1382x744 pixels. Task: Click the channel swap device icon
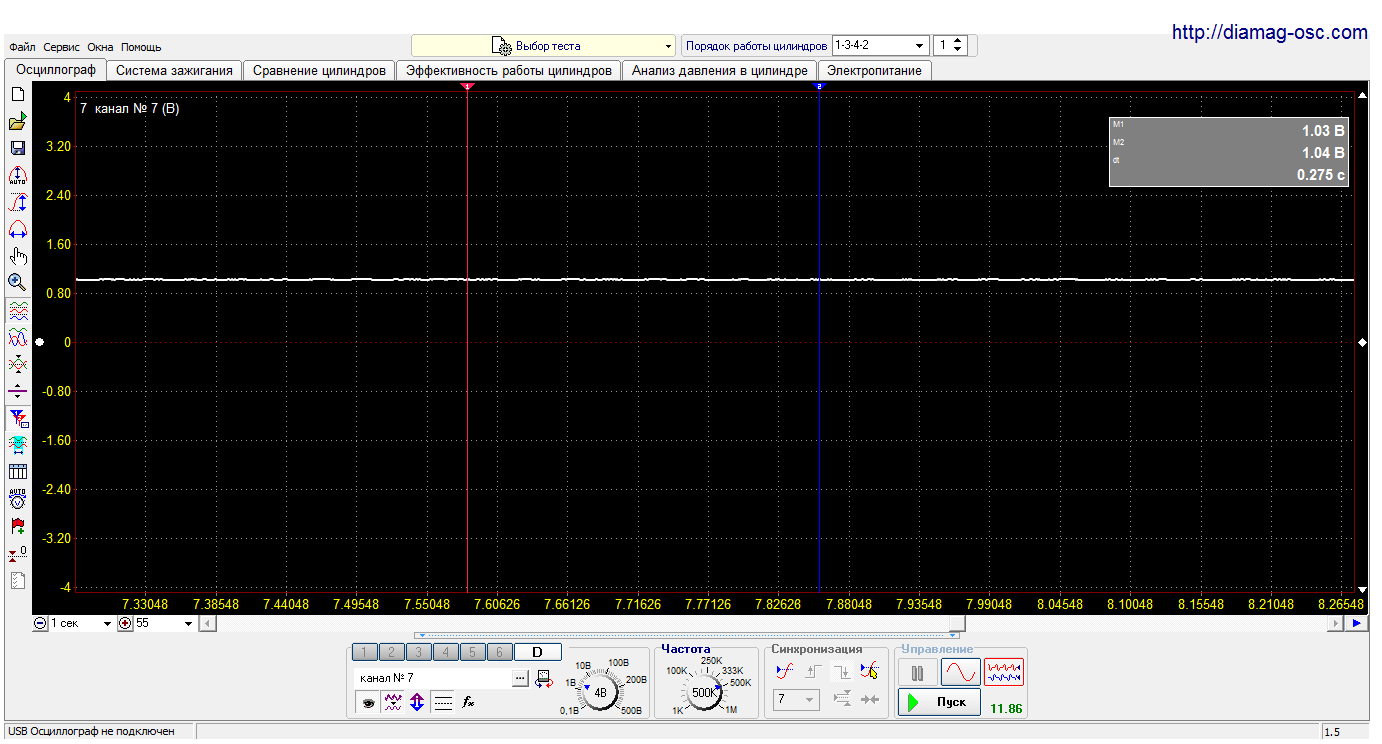tap(543, 678)
